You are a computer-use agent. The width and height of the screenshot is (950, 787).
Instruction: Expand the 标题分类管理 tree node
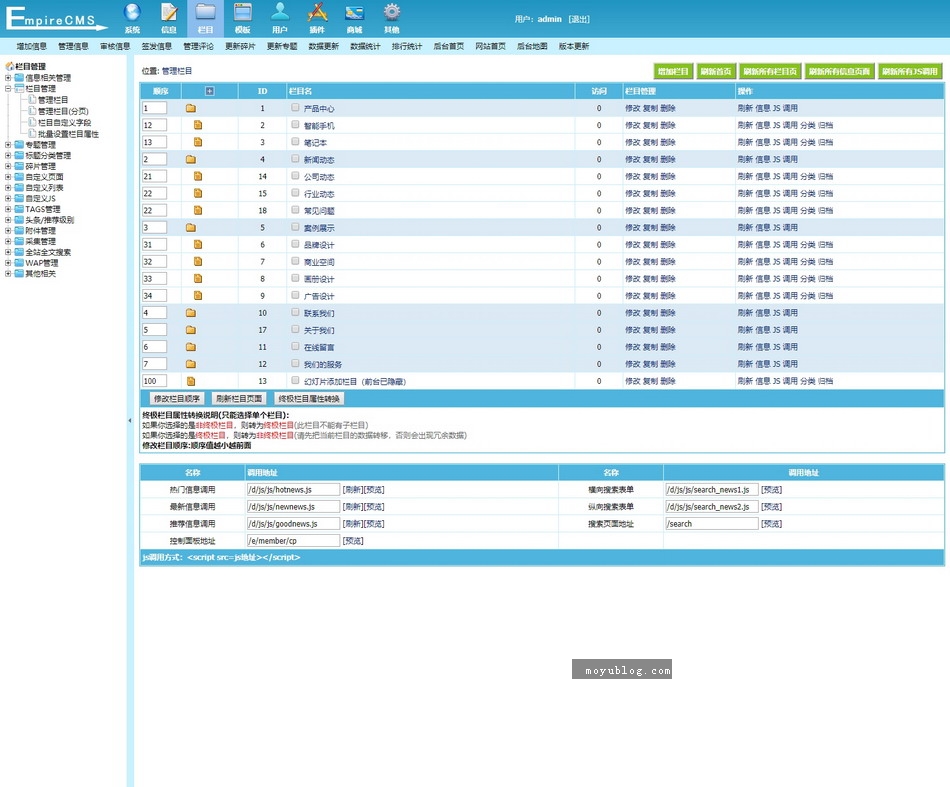[x=8, y=156]
